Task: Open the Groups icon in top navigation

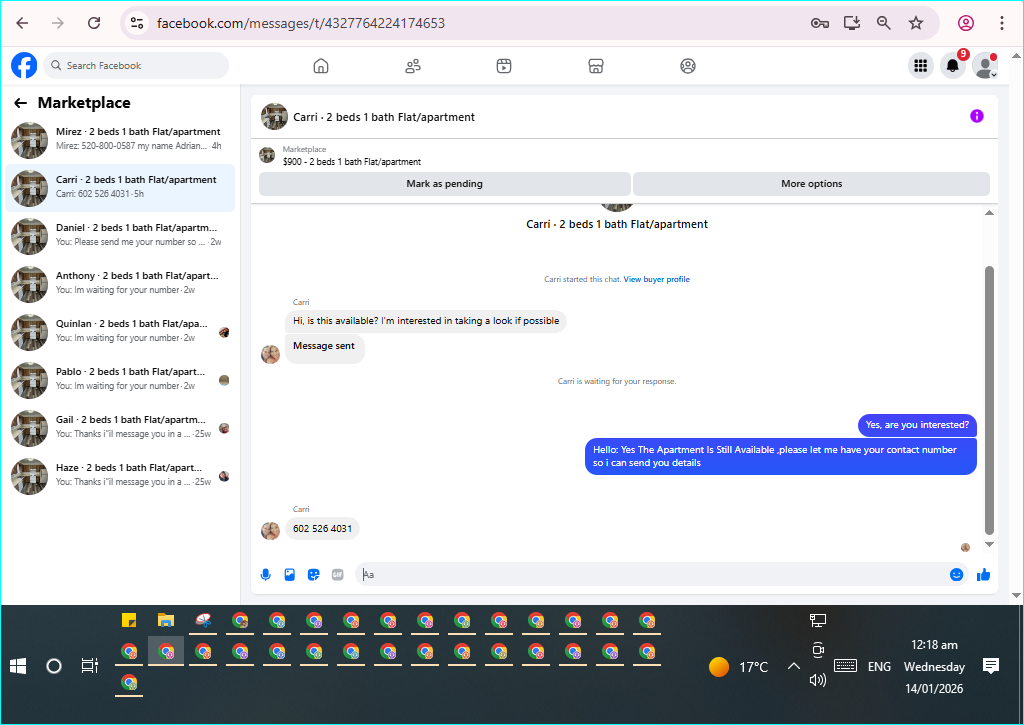Action: tap(688, 66)
